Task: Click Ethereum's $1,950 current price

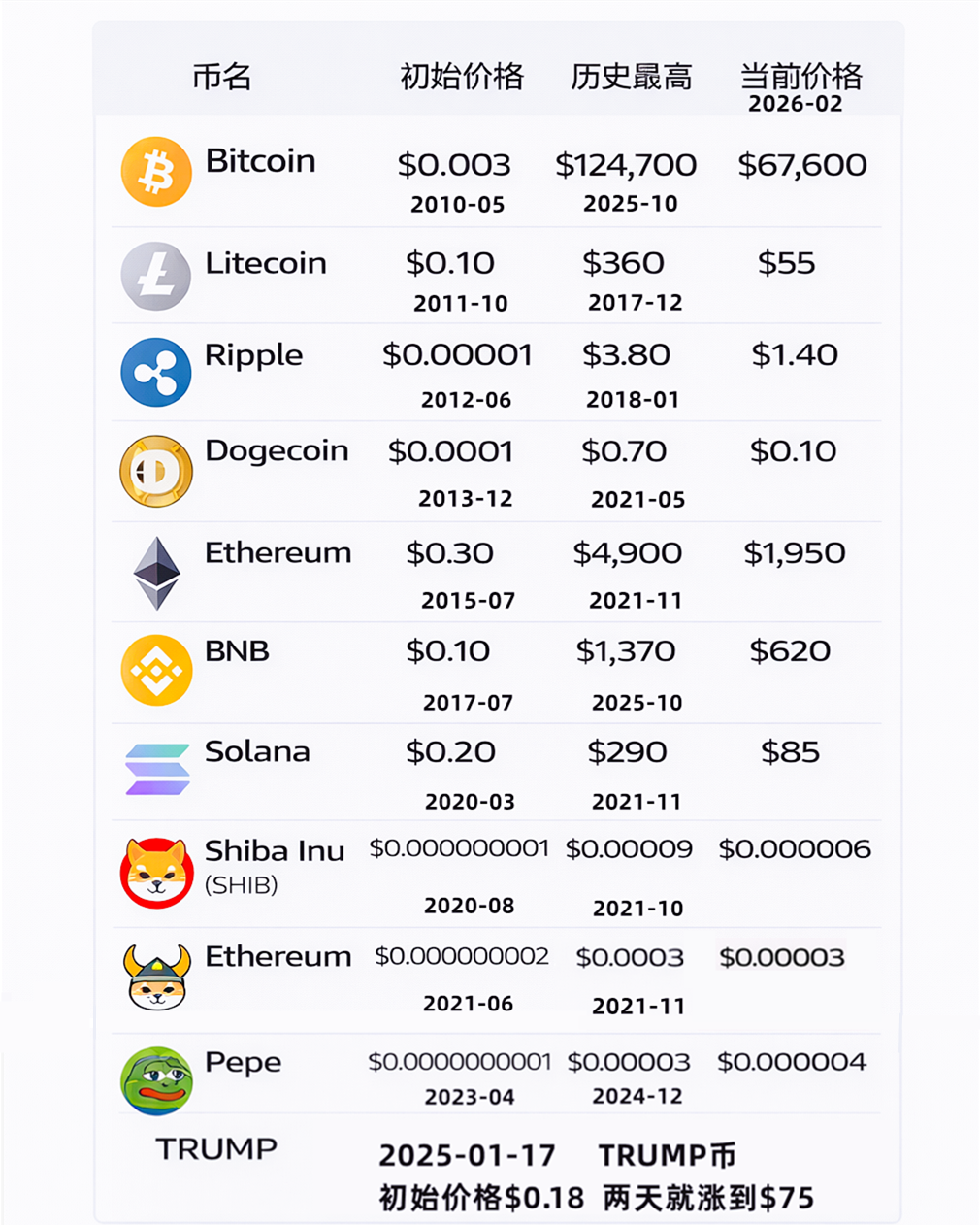Action: [x=795, y=553]
